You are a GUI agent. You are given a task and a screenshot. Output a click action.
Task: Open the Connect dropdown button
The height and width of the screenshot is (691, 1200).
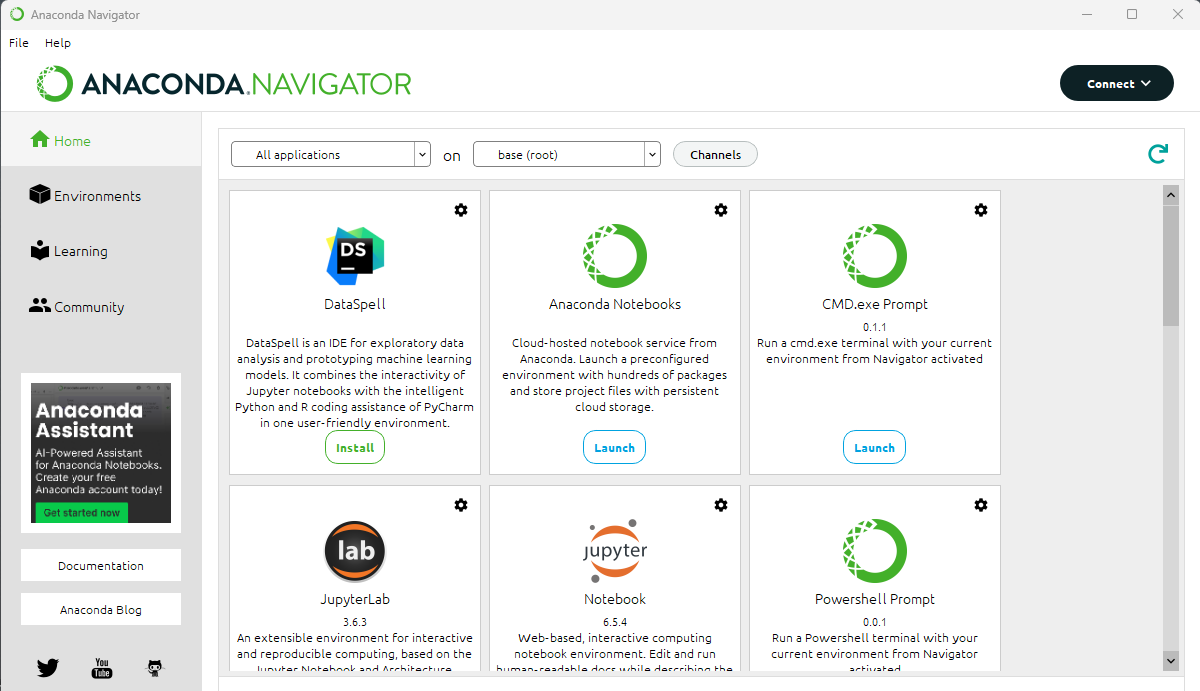pyautogui.click(x=1117, y=84)
